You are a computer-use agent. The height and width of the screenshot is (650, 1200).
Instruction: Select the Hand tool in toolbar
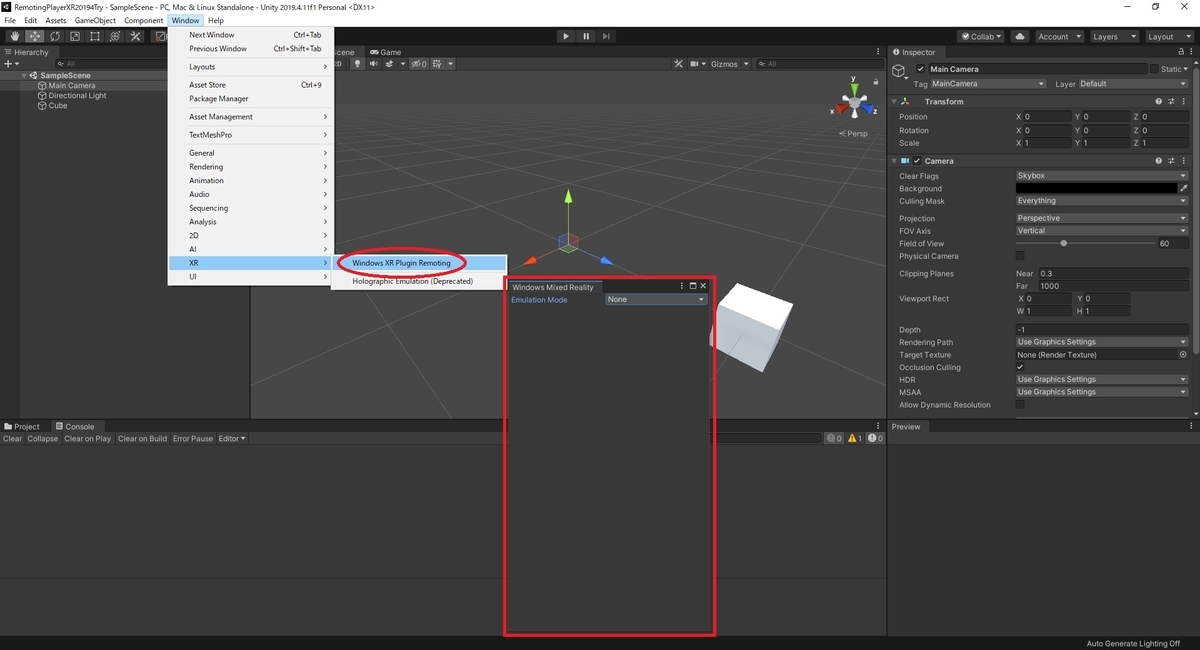pos(15,36)
